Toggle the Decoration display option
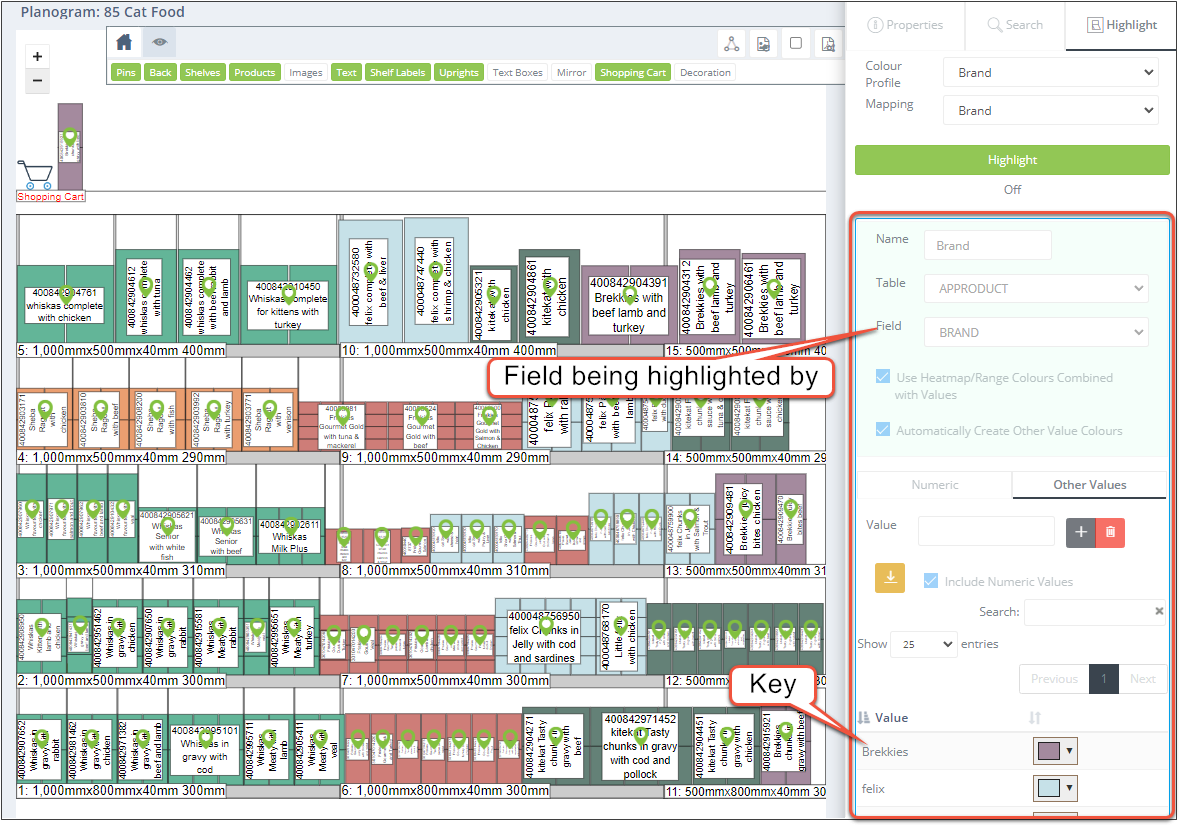This screenshot has height=828, width=1182. [x=705, y=72]
